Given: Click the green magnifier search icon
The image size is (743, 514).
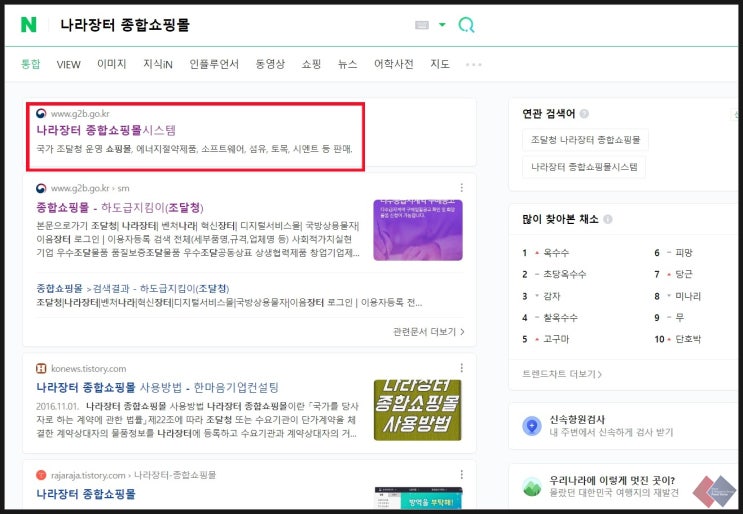Looking at the screenshot, I should (x=466, y=25).
